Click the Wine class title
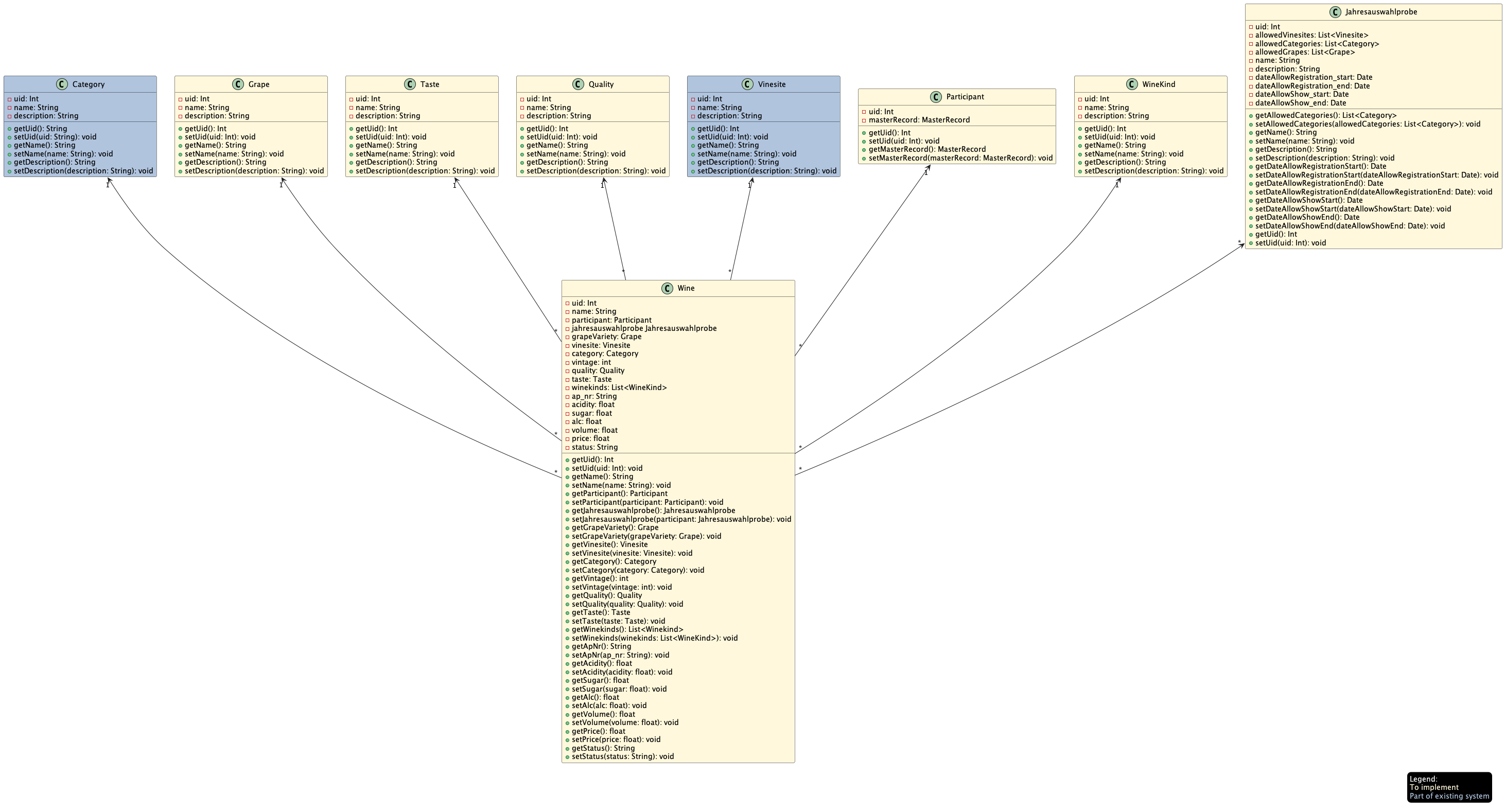The height and width of the screenshot is (812, 1505). point(686,288)
